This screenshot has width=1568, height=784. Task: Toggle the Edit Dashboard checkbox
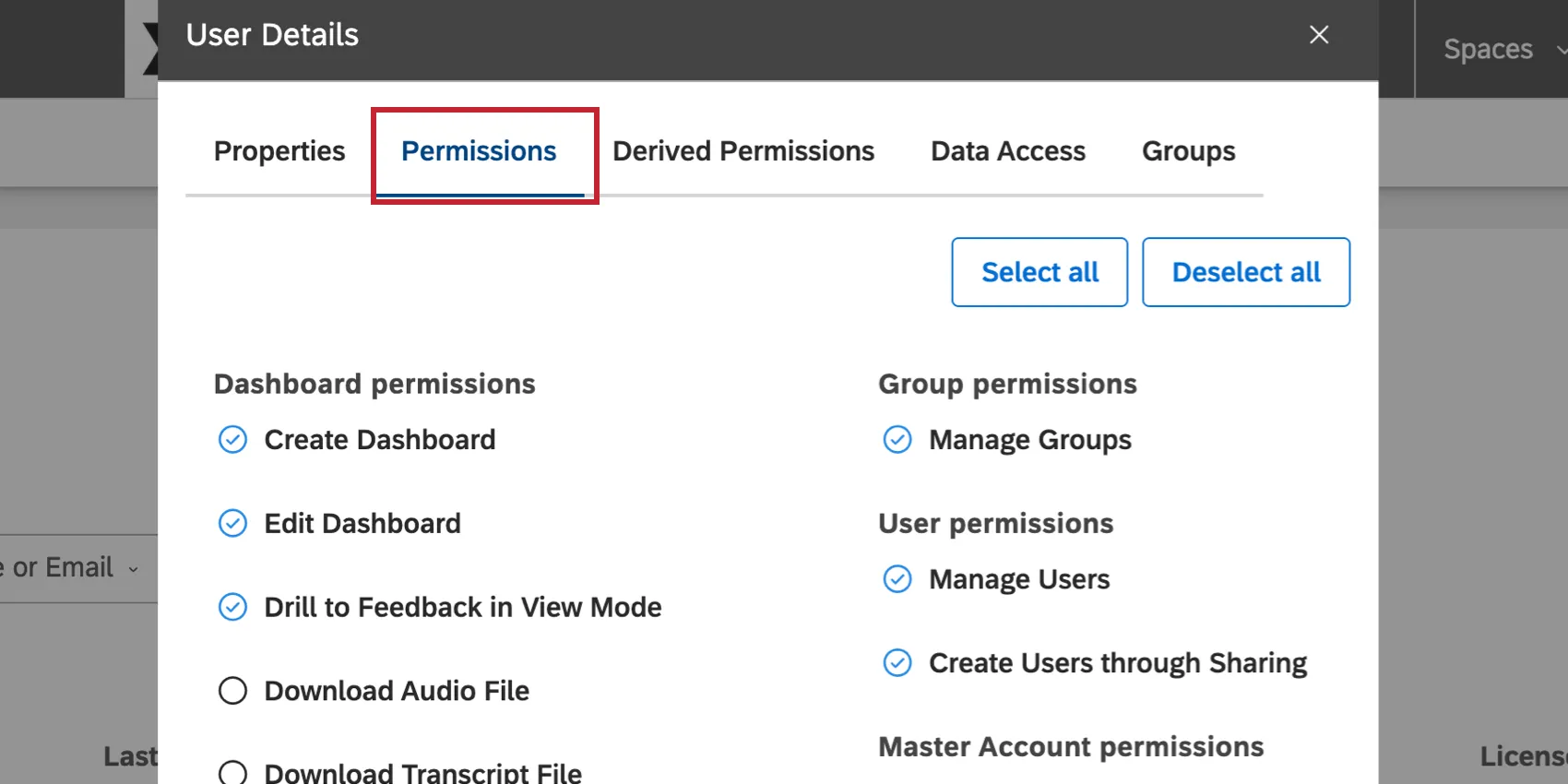tap(232, 524)
